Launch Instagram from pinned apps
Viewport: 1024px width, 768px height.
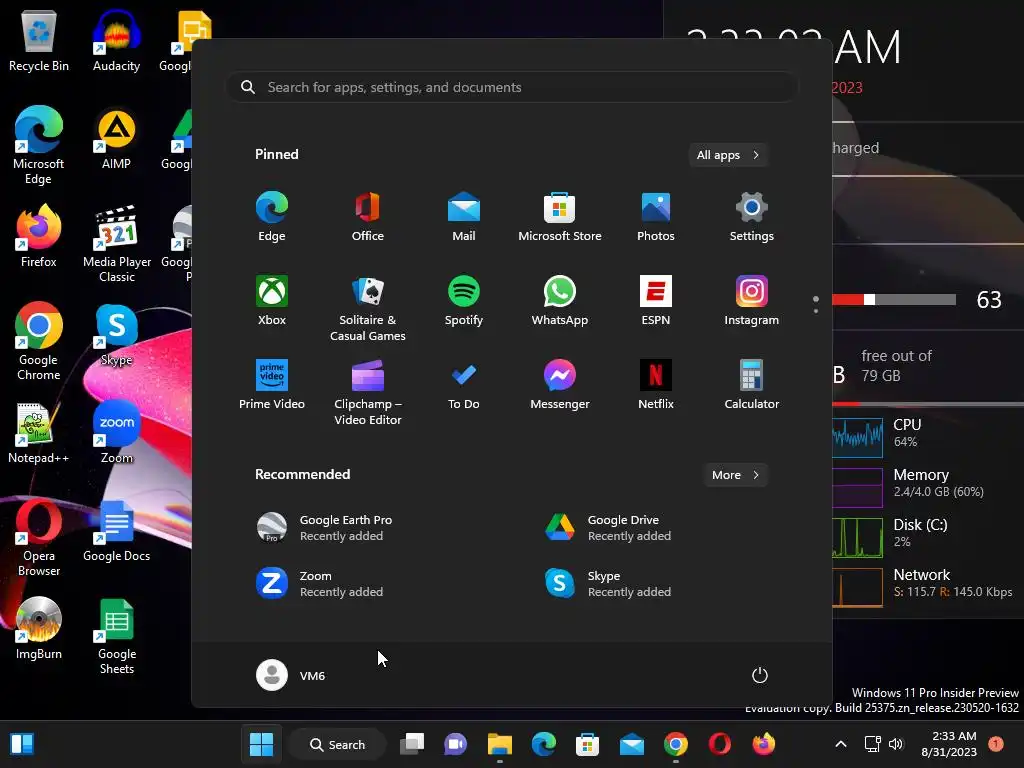[x=752, y=301]
